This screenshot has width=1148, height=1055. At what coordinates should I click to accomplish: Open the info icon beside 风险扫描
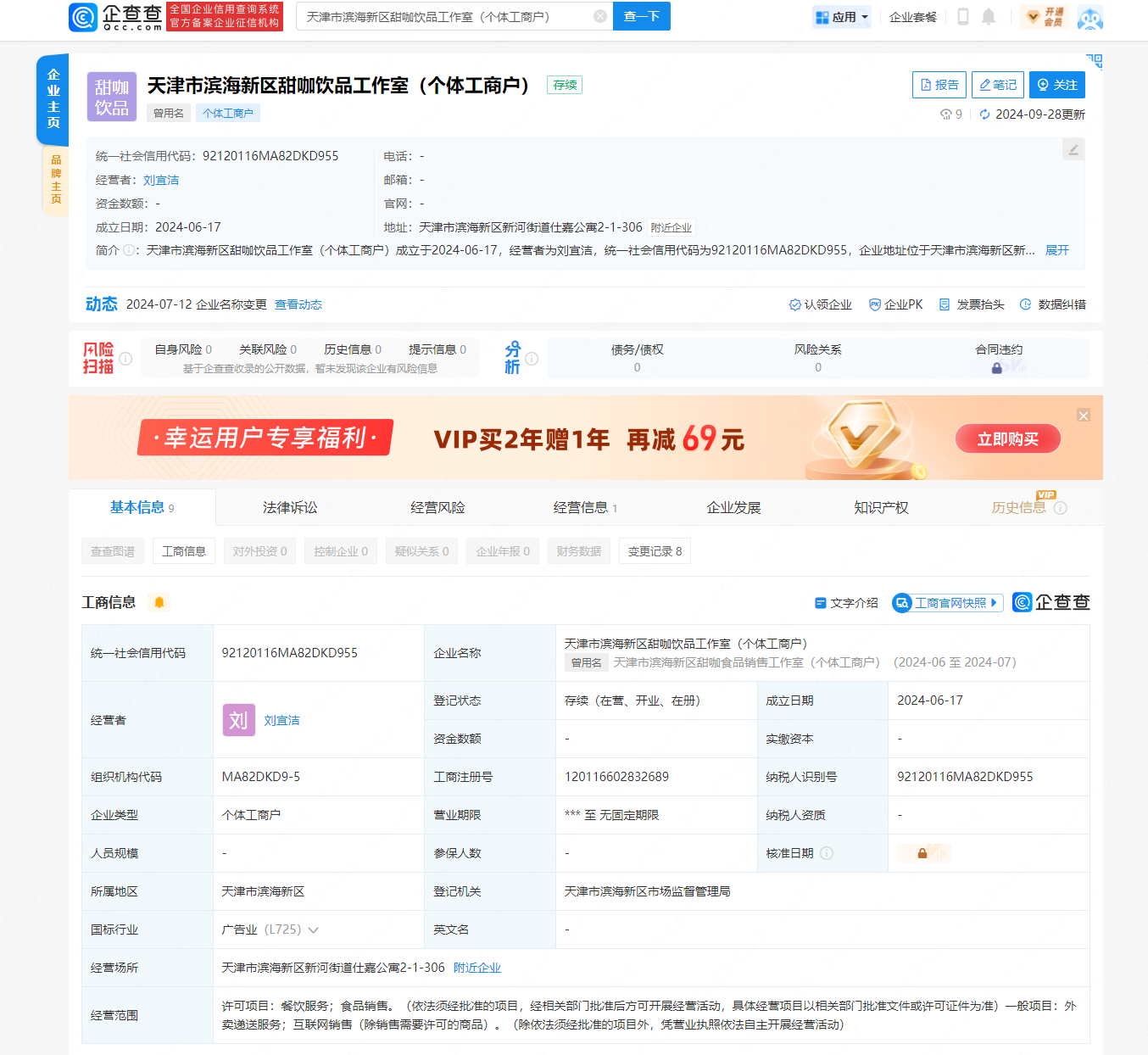pyautogui.click(x=125, y=359)
